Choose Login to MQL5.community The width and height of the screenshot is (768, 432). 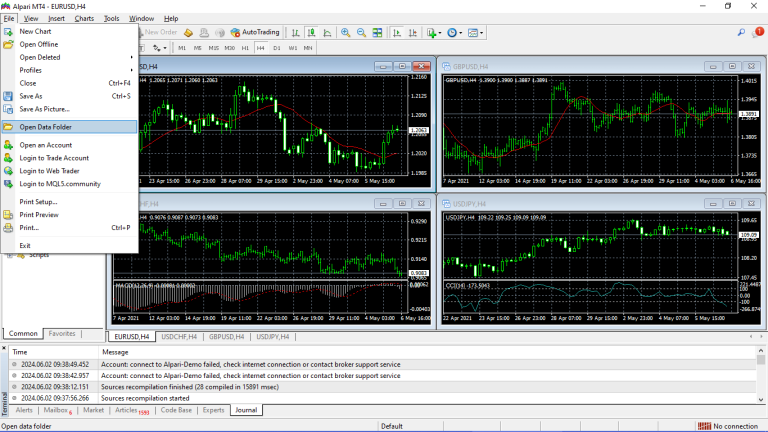click(x=70, y=184)
